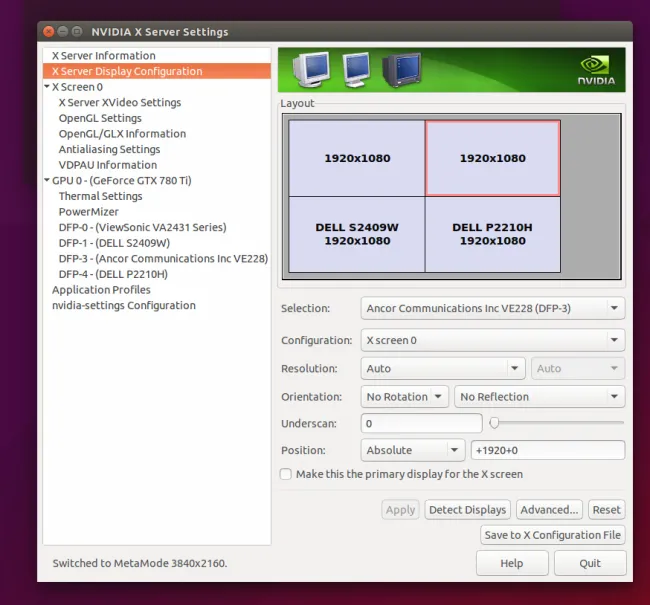Collapse the X Screen 0 tree node
This screenshot has height=605, width=650.
coord(47,87)
